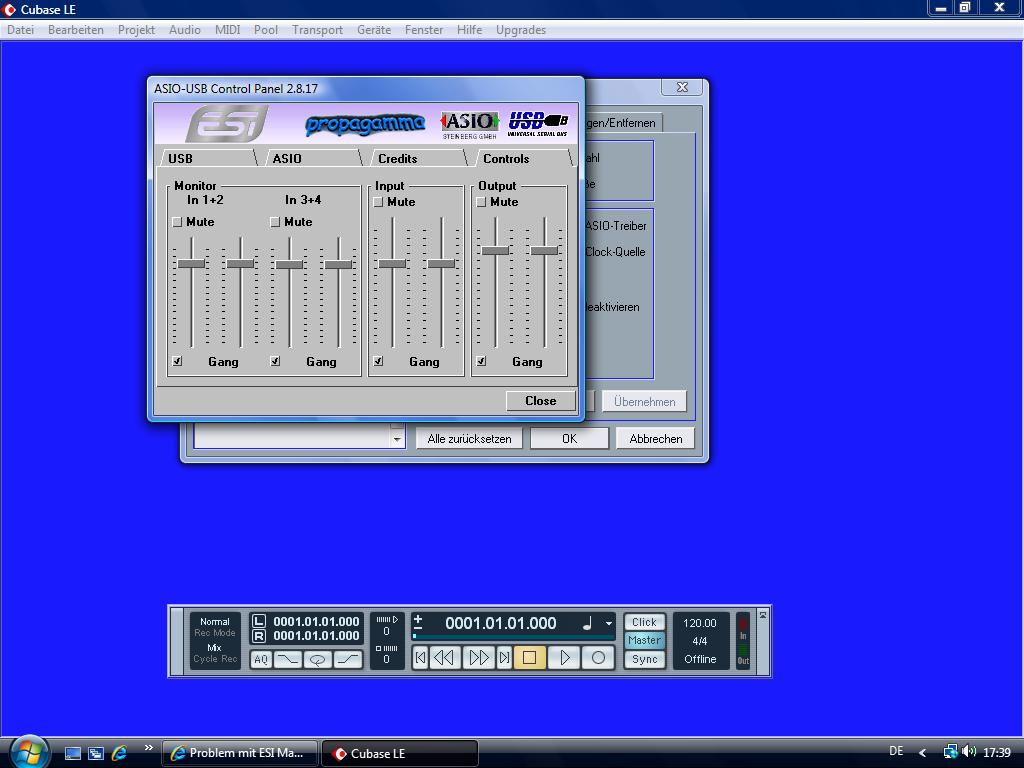1024x768 pixels.
Task: Toggle Gang checkbox in Input section
Action: [x=378, y=361]
